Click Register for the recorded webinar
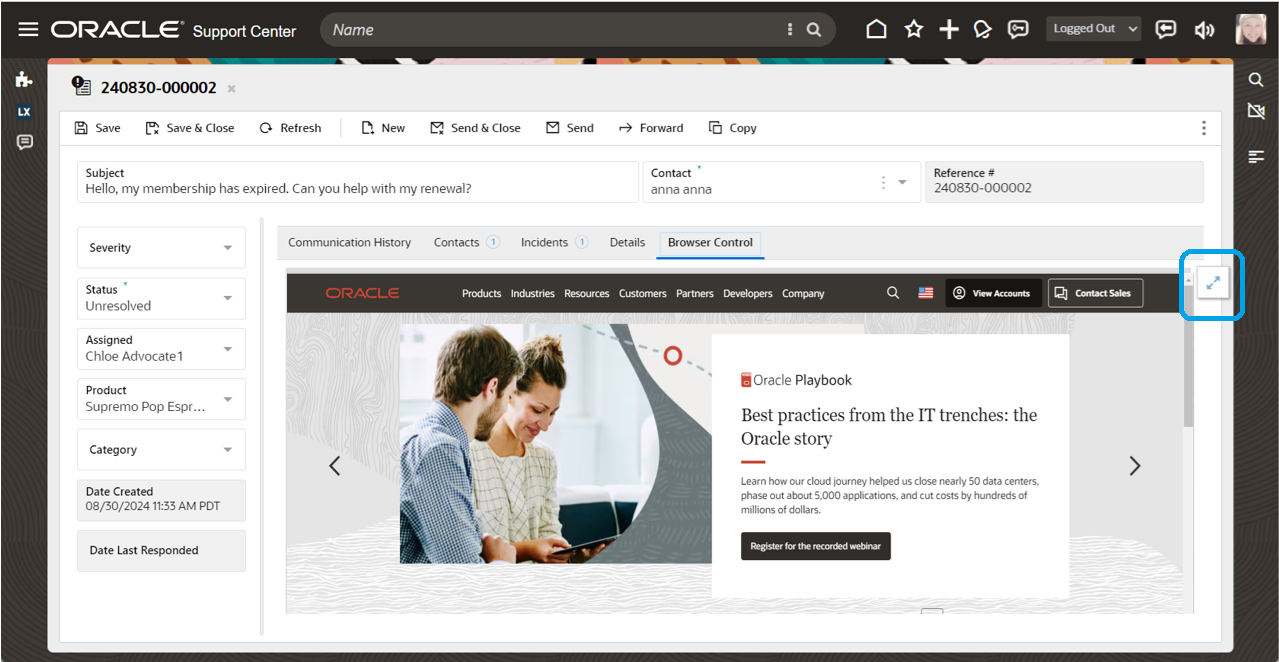This screenshot has width=1279, height=662. pos(815,546)
